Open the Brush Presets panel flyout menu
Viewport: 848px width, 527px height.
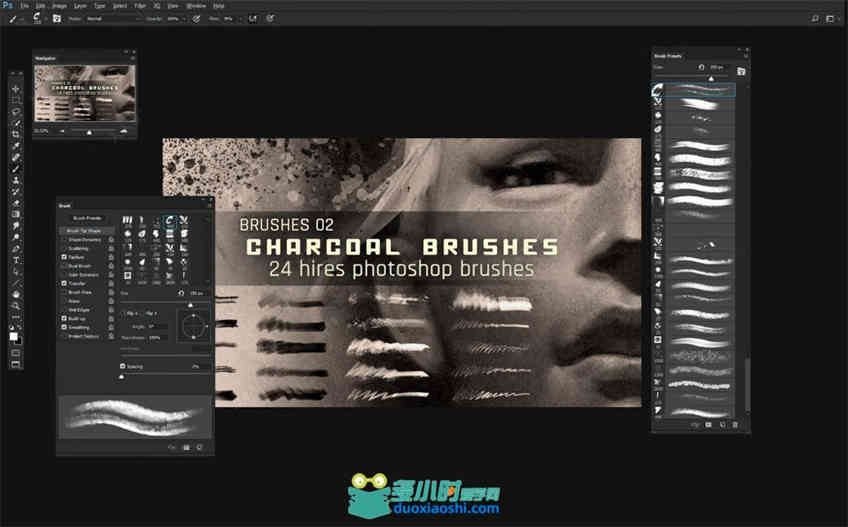pyautogui.click(x=745, y=56)
